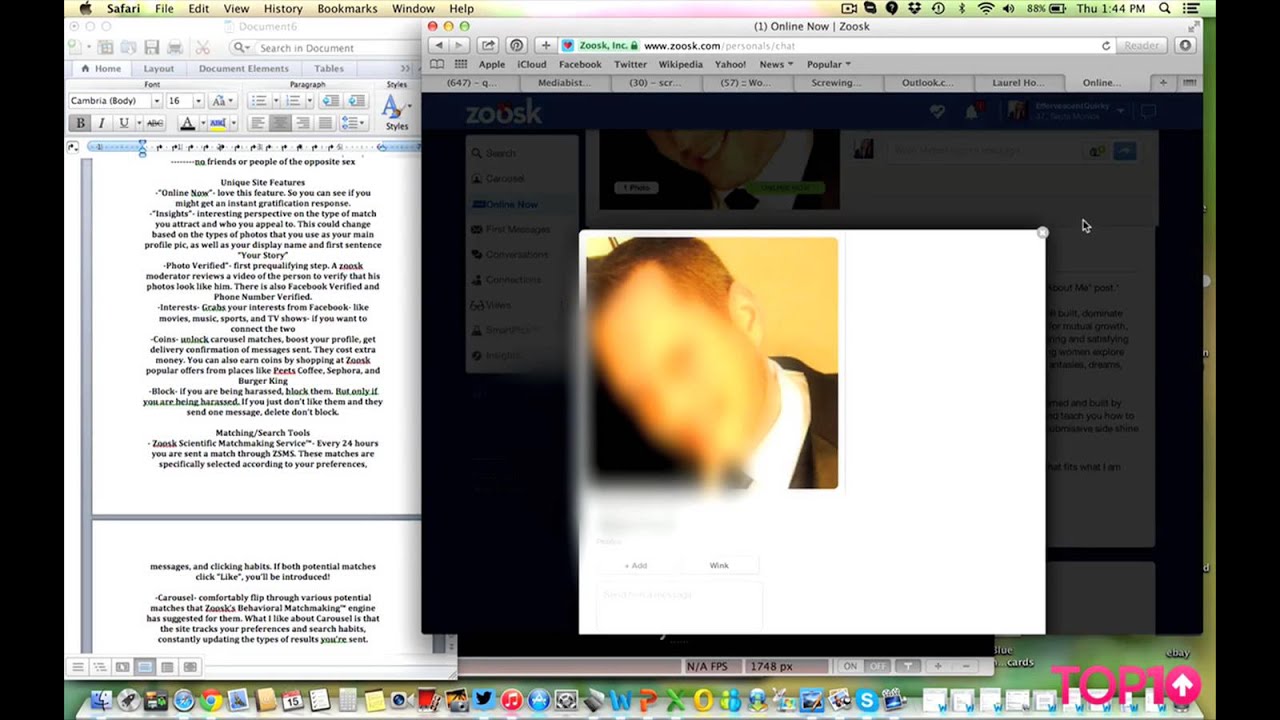Switch to the Outlook.c... Safari tab
This screenshot has height=720, width=1280.
point(927,83)
